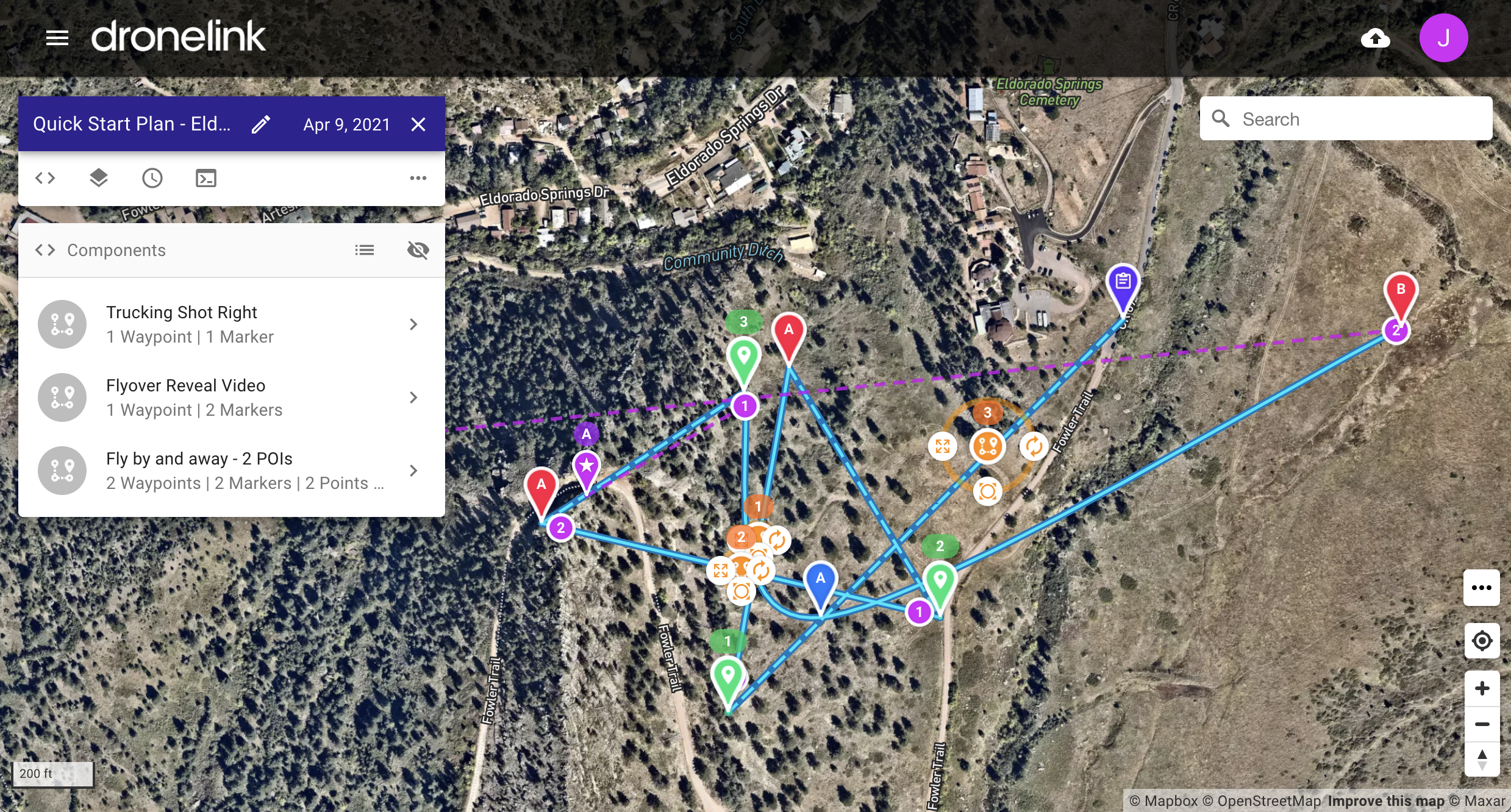Screen dimensions: 1511x812
Task: Edit the plan name with pencil icon
Action: tap(261, 124)
